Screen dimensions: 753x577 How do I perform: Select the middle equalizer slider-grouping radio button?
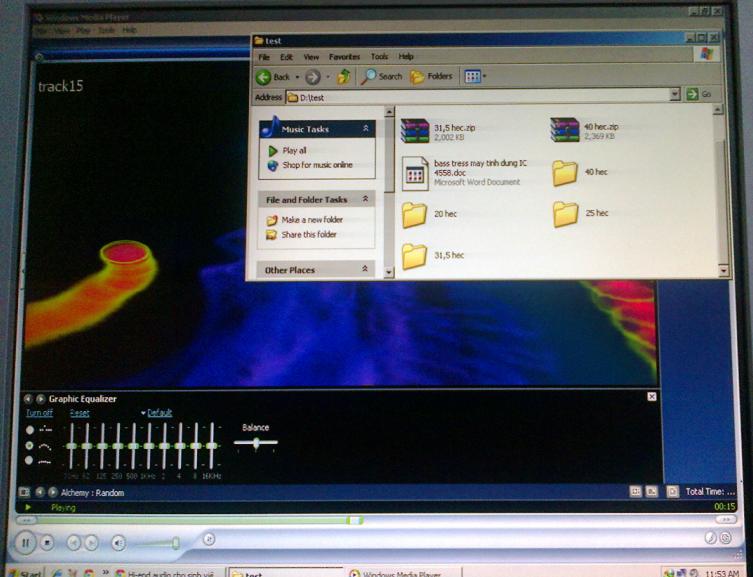tap(30, 445)
